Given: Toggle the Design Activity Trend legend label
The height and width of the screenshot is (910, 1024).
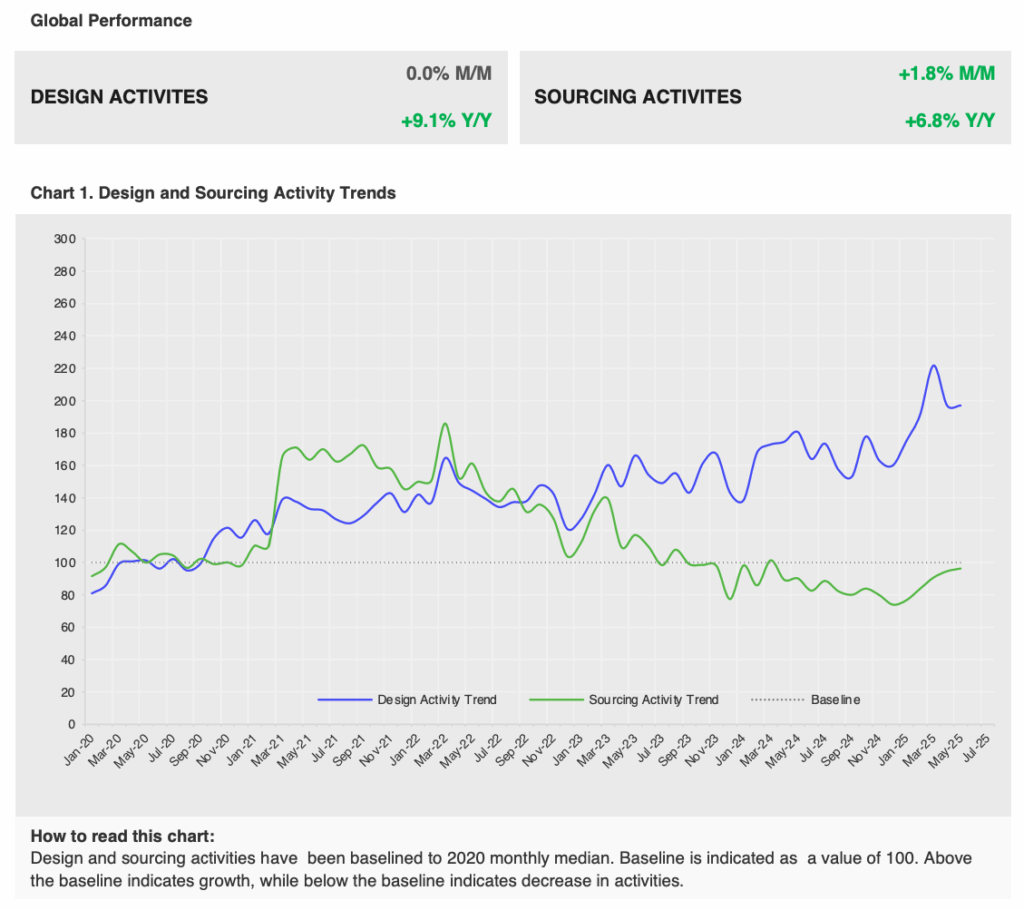Looking at the screenshot, I should point(436,700).
